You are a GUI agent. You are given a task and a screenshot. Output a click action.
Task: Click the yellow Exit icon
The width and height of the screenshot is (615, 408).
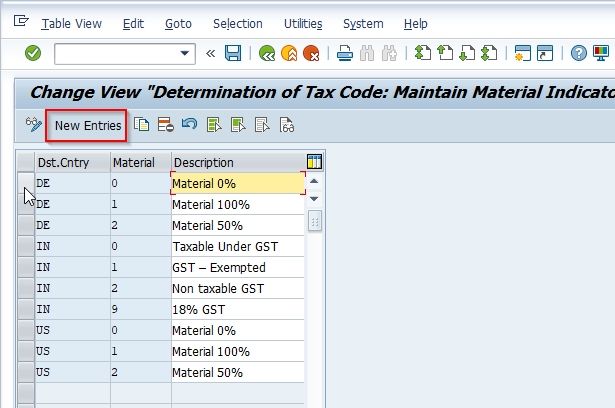point(289,53)
